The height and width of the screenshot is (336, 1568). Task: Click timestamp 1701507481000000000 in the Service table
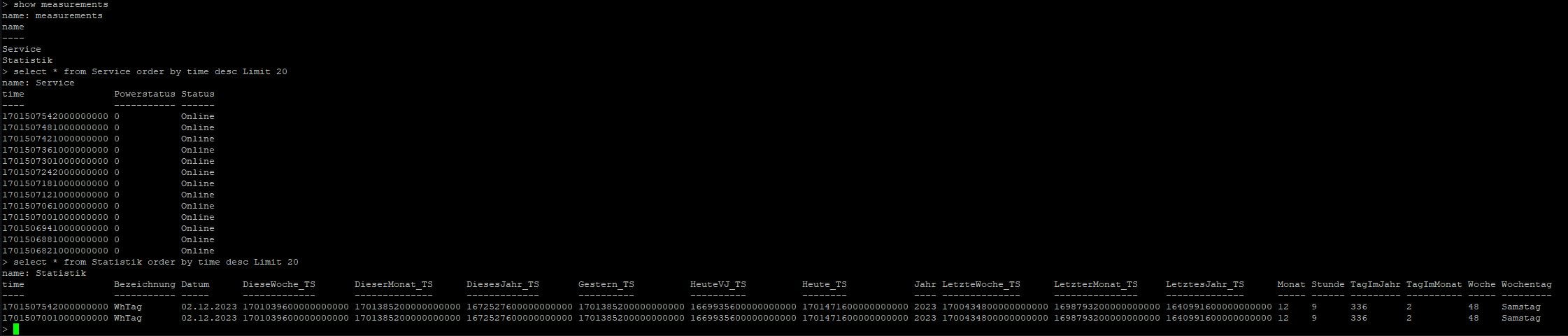(x=55, y=127)
